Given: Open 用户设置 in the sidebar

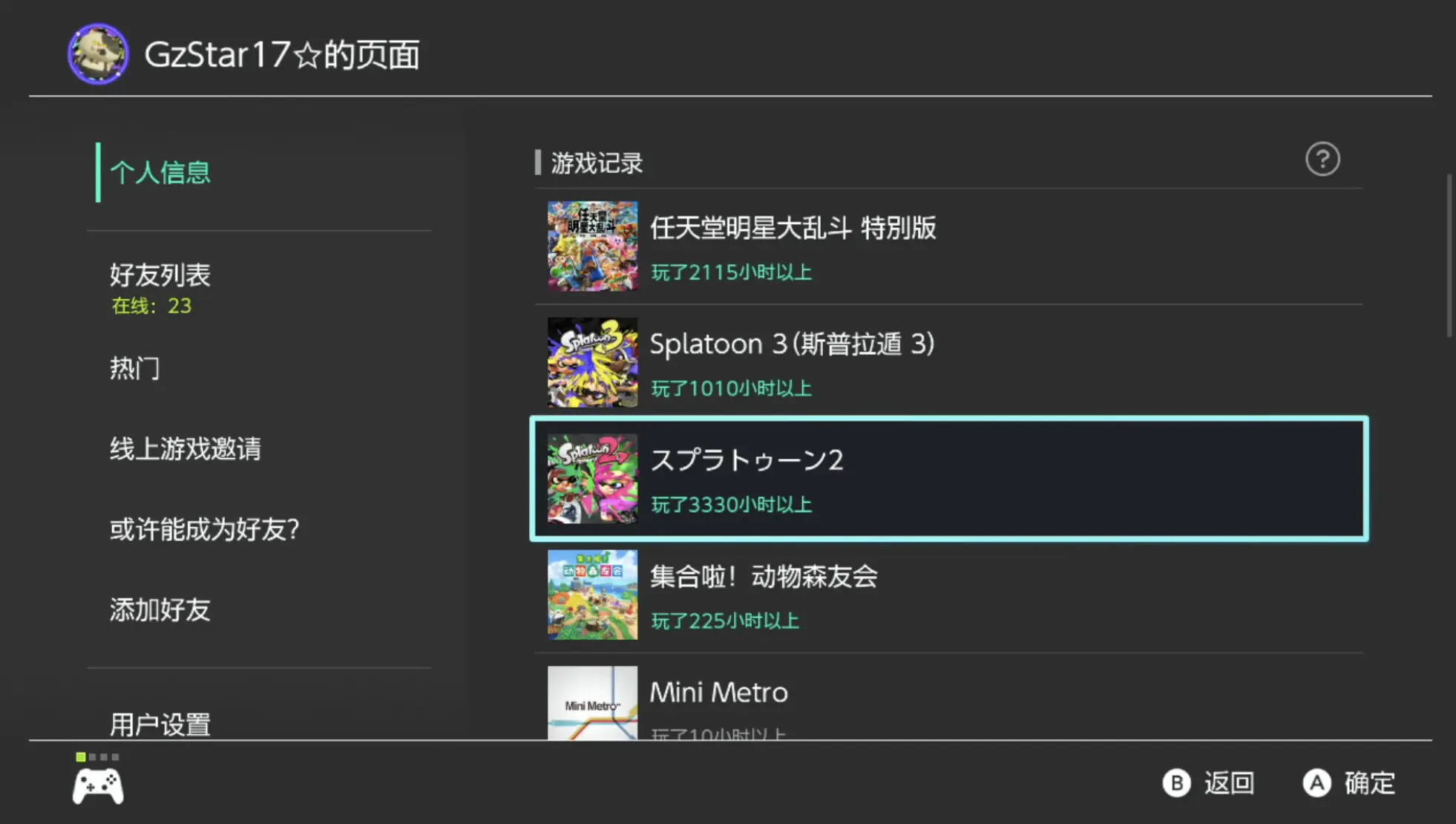Looking at the screenshot, I should pos(160,724).
